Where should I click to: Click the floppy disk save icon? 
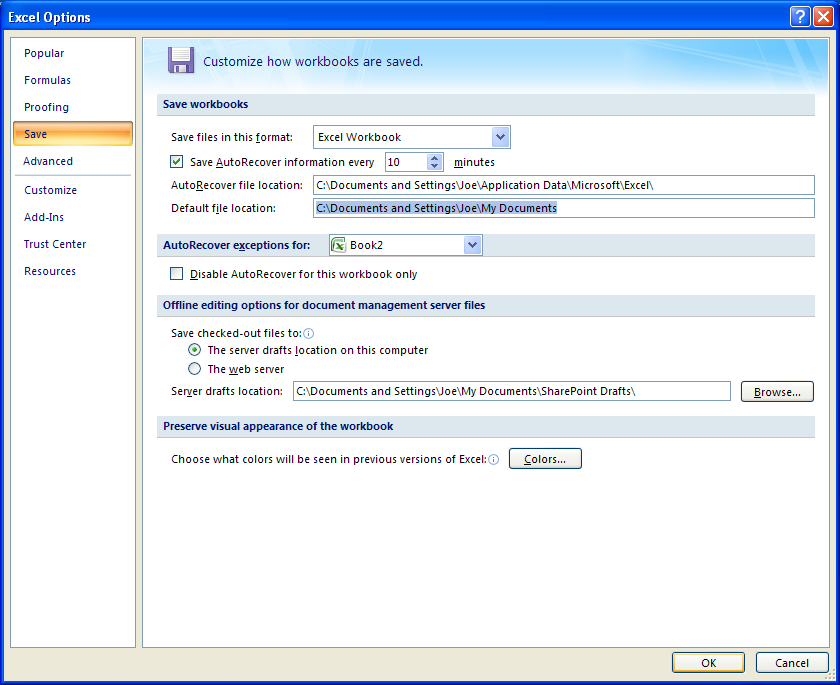pyautogui.click(x=181, y=60)
